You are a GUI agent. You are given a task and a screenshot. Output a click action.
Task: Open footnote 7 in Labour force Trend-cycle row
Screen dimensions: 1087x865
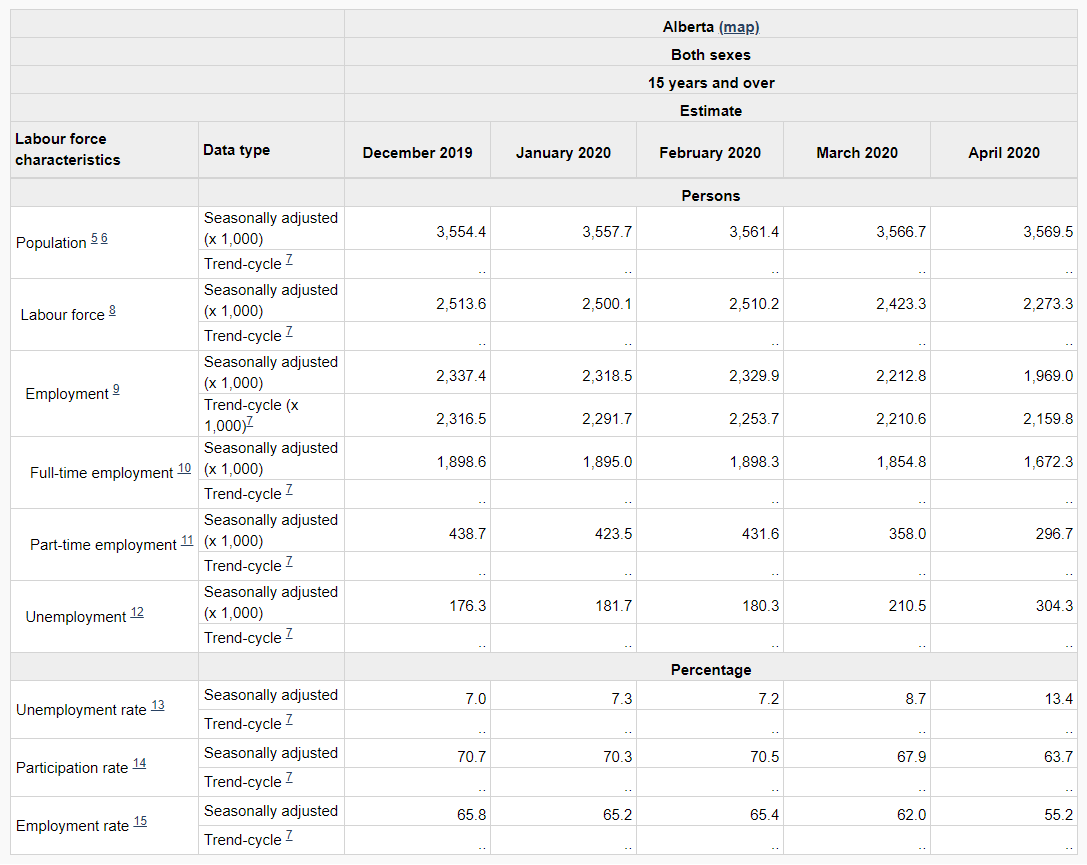click(289, 332)
